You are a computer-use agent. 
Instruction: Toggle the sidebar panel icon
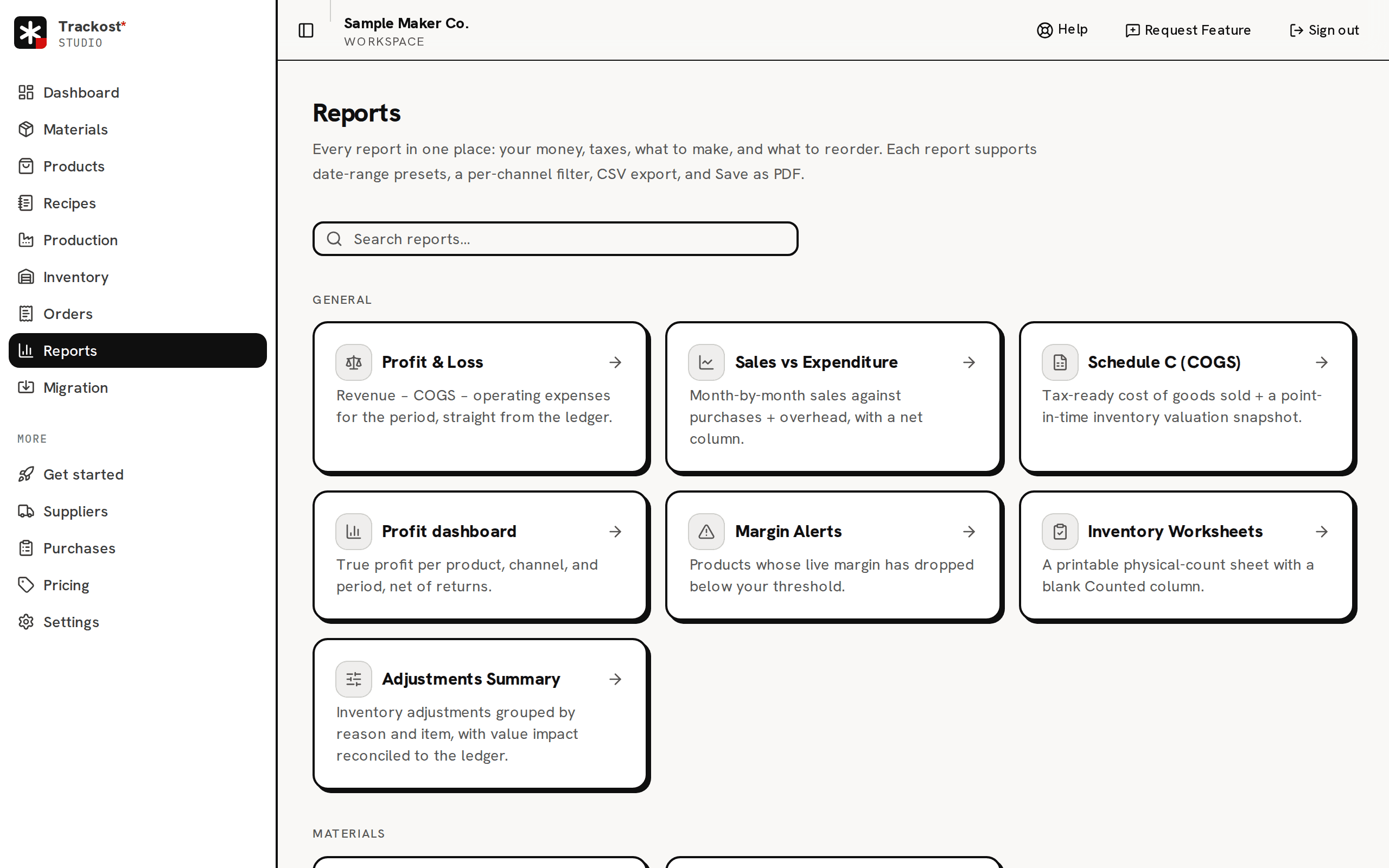pyautogui.click(x=306, y=30)
